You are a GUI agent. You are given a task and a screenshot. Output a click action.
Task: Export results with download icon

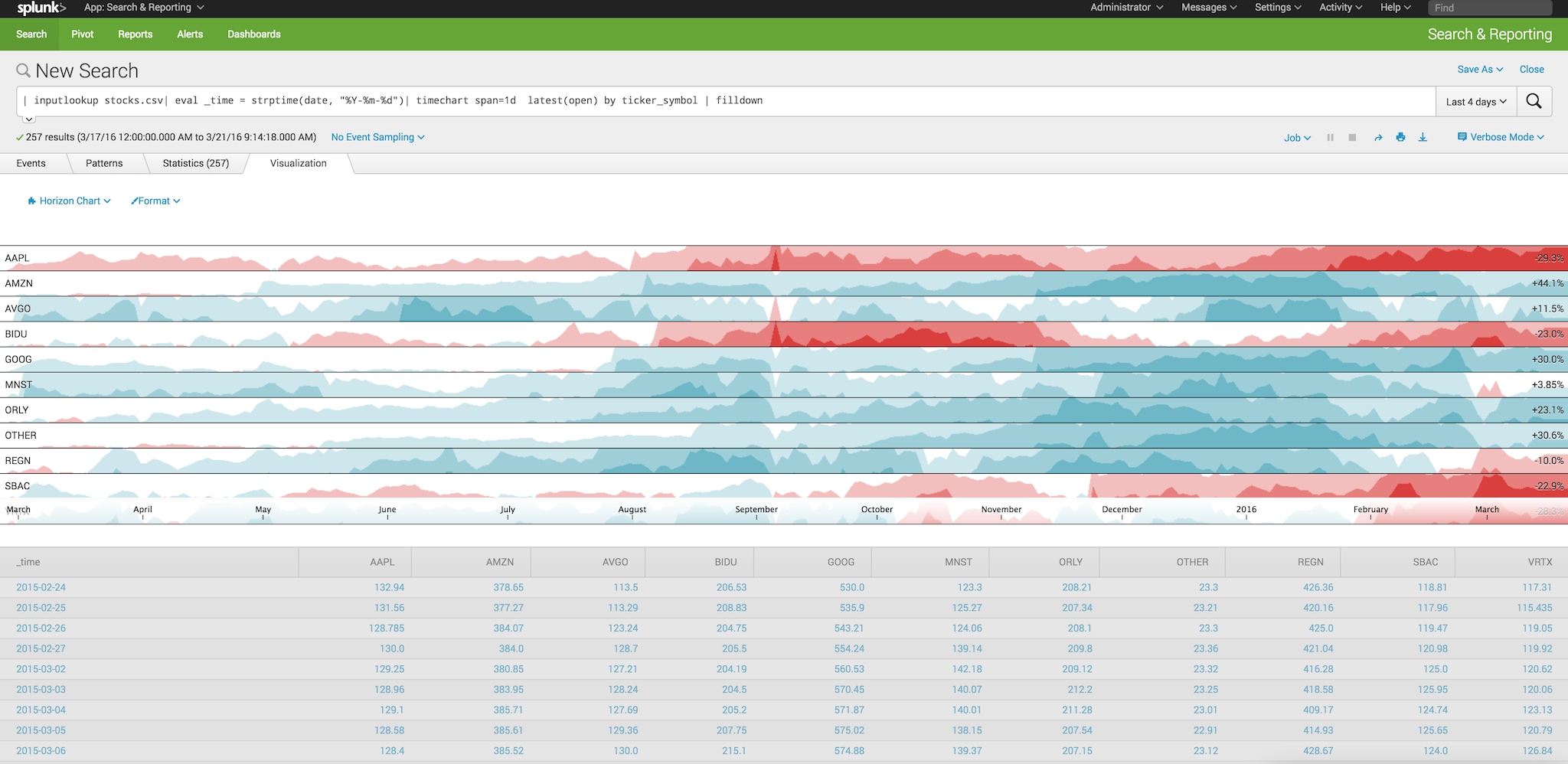[1423, 138]
